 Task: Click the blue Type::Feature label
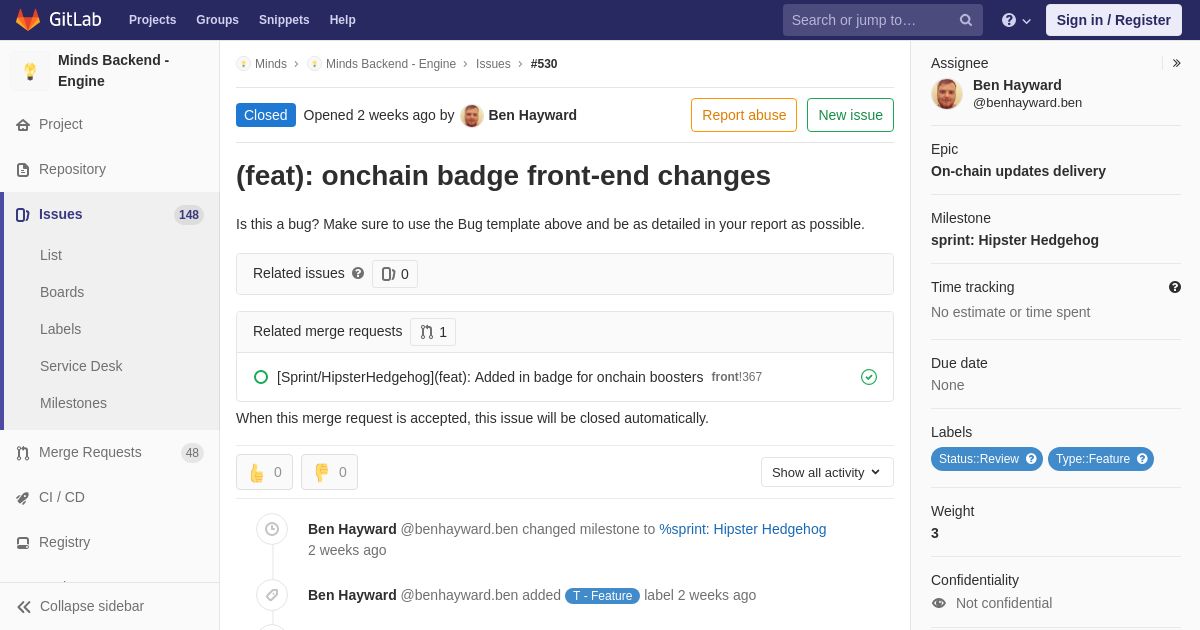[x=1092, y=459]
